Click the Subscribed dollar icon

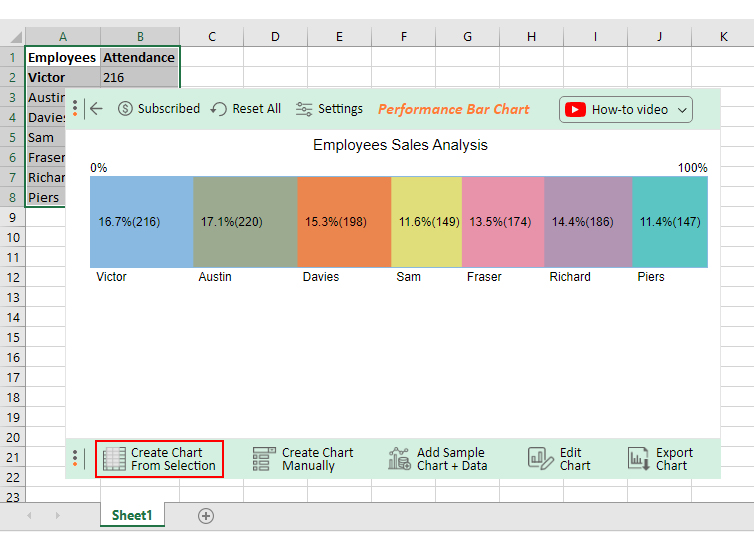pos(125,109)
